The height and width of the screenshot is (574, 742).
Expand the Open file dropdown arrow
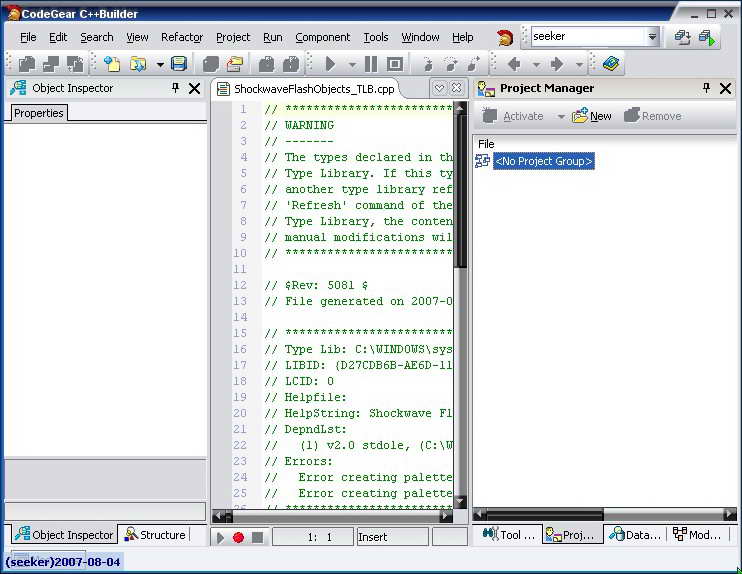click(160, 64)
